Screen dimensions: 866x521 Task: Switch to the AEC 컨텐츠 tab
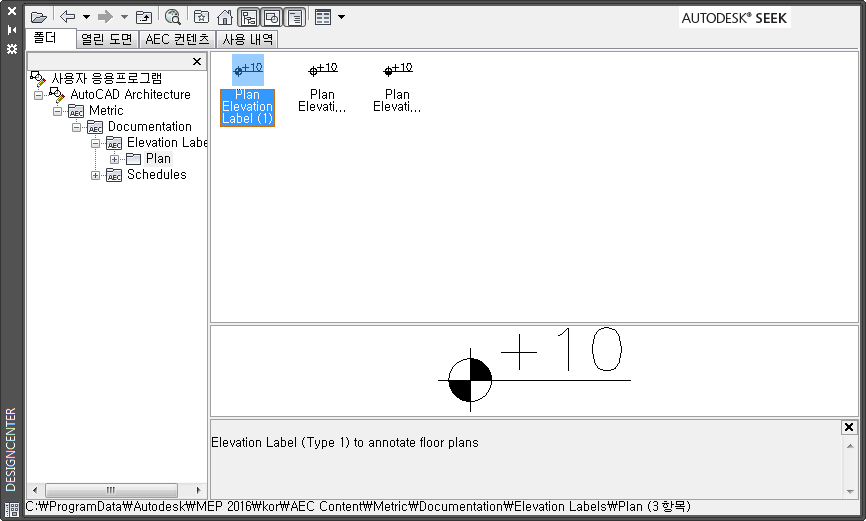[x=177, y=39]
